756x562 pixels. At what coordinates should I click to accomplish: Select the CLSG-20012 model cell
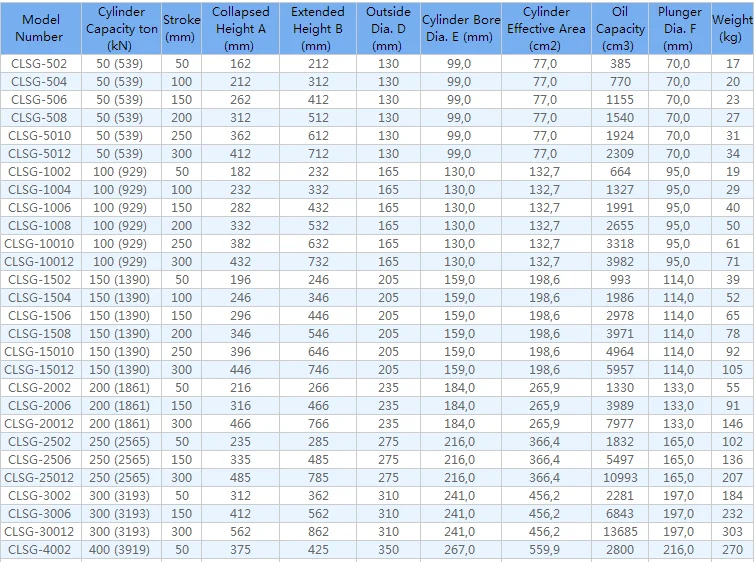pos(40,424)
